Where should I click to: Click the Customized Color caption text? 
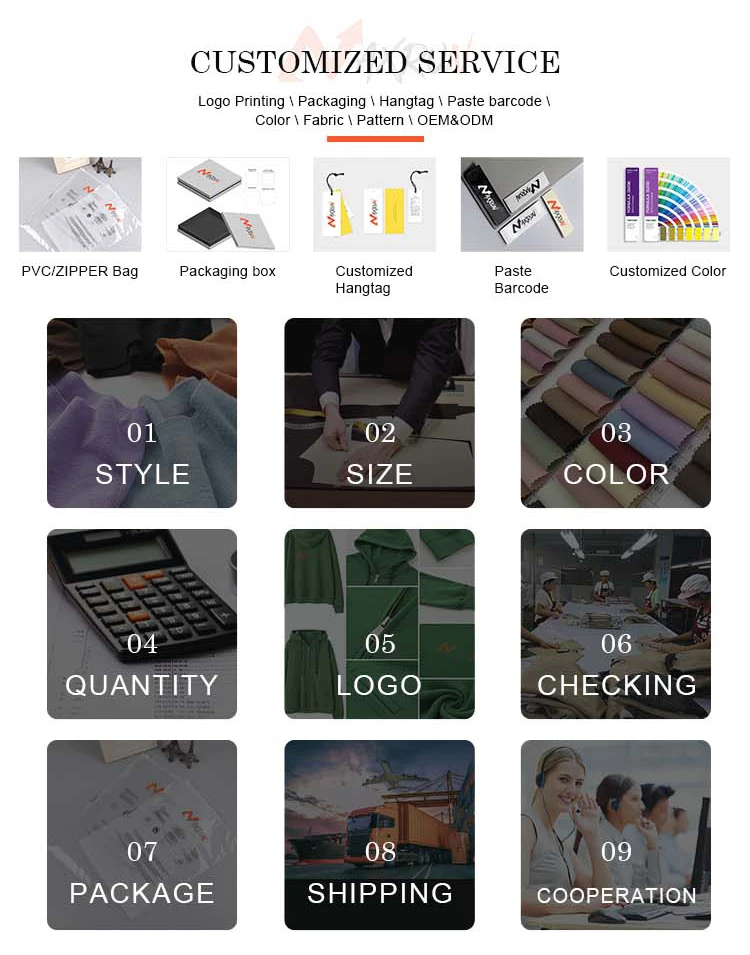coord(668,271)
